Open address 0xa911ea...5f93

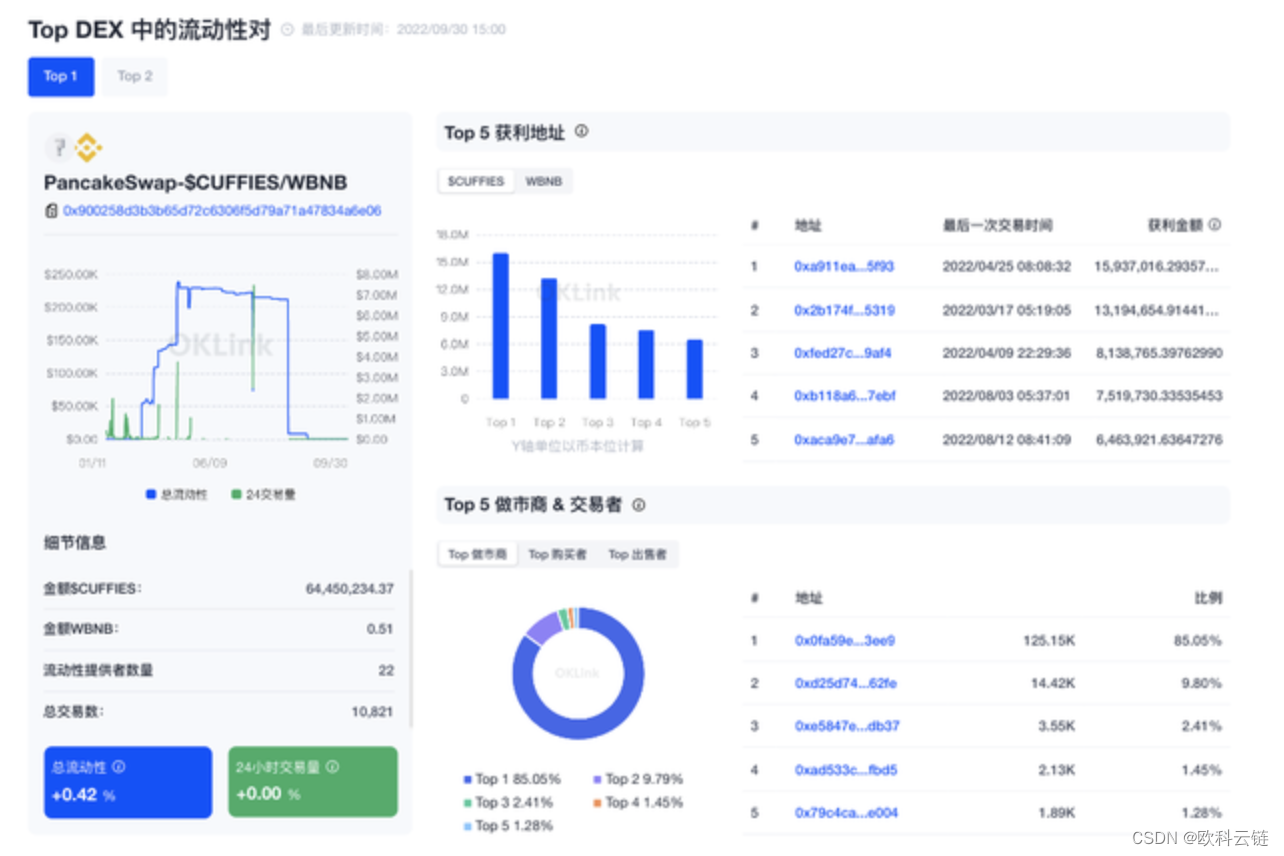point(844,267)
